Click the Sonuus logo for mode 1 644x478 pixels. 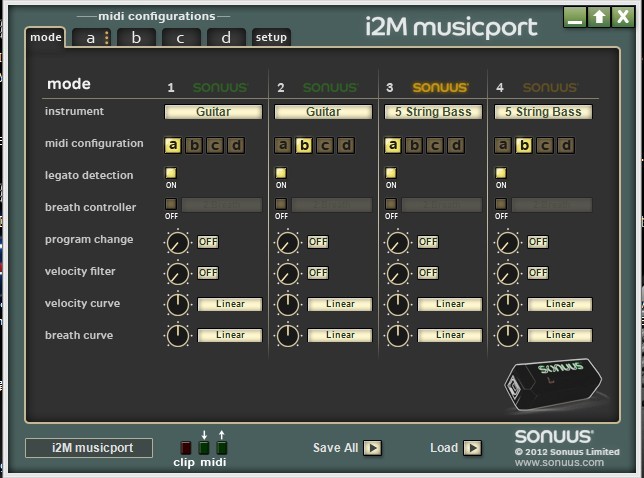tap(221, 87)
